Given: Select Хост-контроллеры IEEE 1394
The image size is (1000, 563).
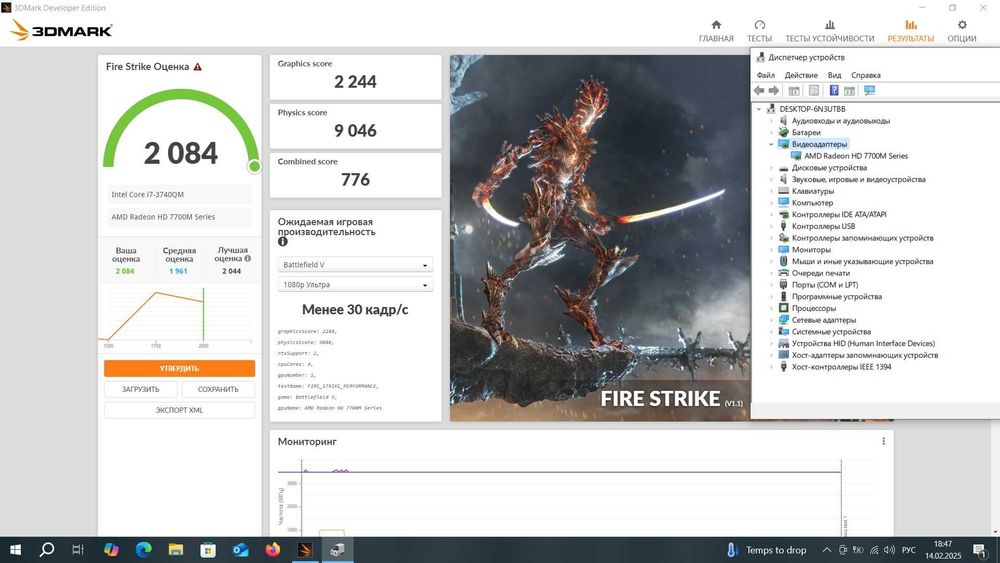Looking at the screenshot, I should [841, 367].
